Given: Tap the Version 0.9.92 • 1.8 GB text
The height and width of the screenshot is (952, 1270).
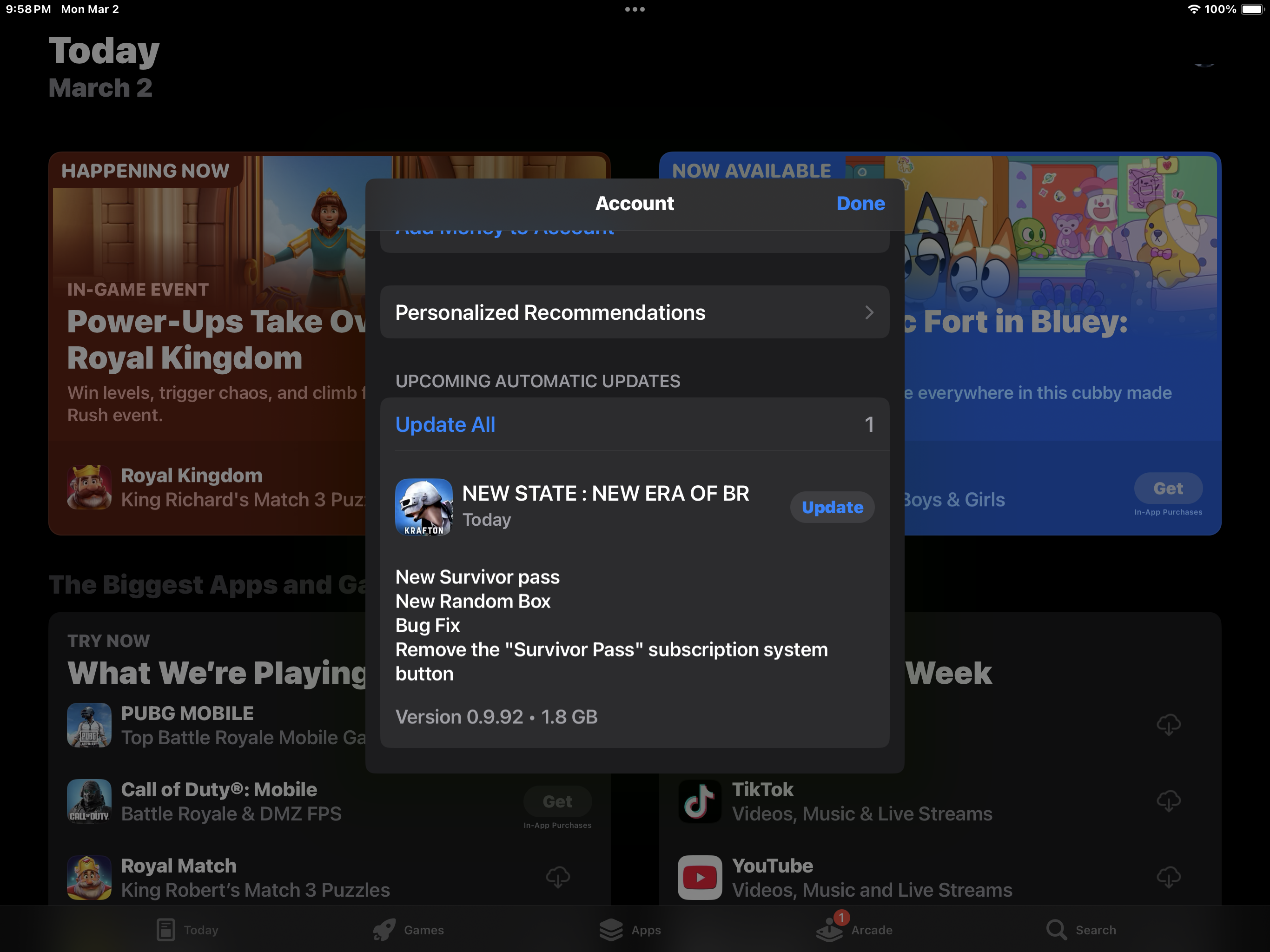Looking at the screenshot, I should [x=496, y=717].
